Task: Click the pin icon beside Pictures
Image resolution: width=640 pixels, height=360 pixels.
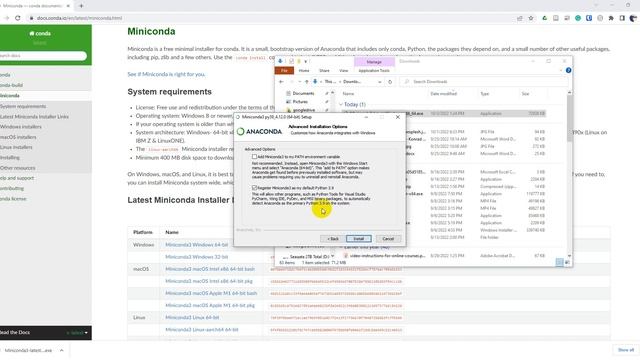Action: pos(327,102)
